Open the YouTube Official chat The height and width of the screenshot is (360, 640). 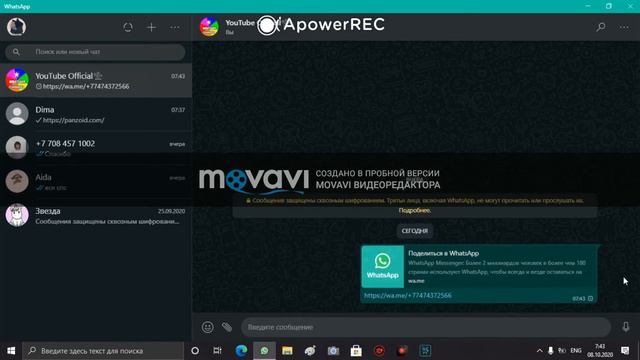point(96,80)
